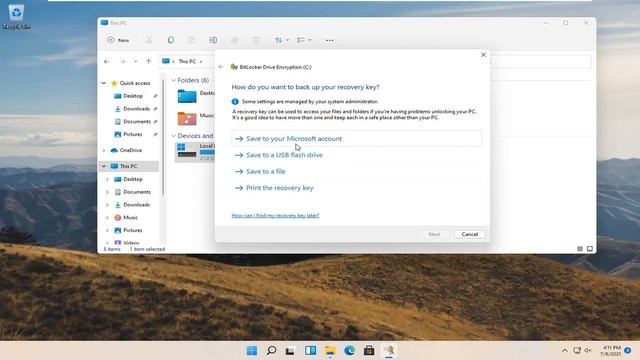The image size is (640, 360).
Task: Collapse the This PC tree node
Action: point(104,166)
